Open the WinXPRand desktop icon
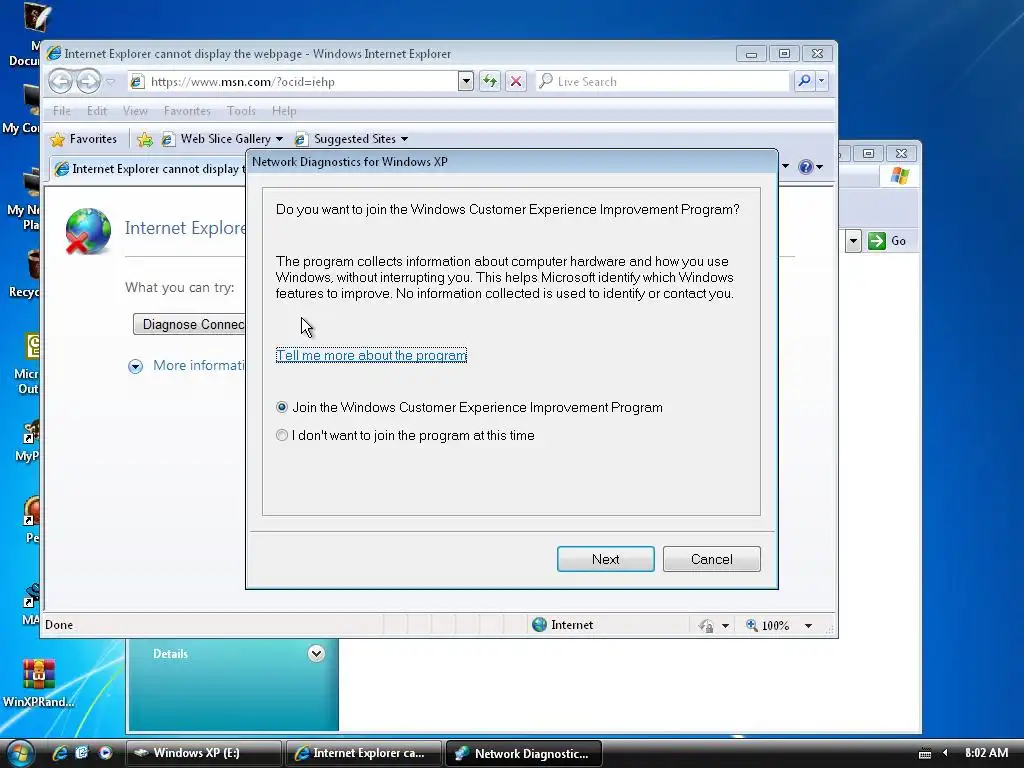Viewport: 1024px width, 768px height. click(x=39, y=683)
